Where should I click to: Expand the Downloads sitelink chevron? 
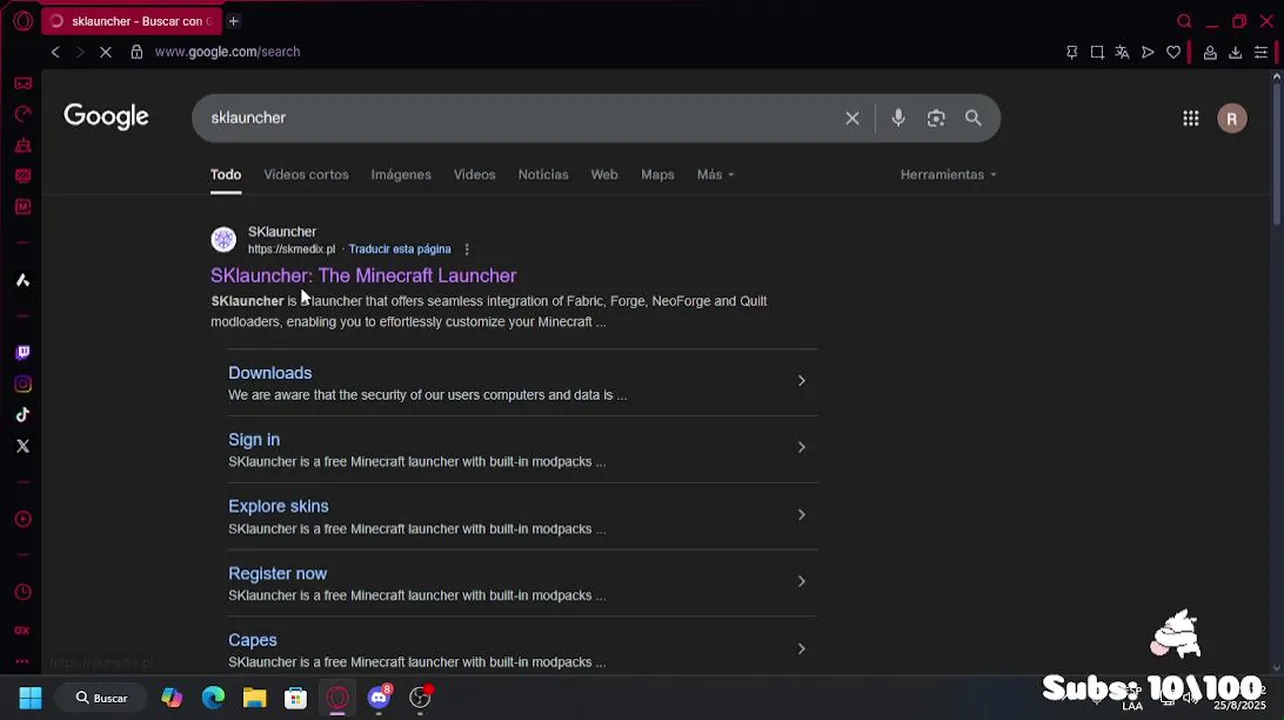pos(801,380)
